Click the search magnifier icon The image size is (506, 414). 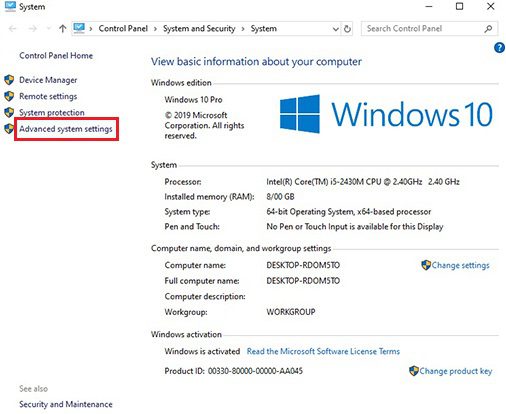[x=488, y=29]
